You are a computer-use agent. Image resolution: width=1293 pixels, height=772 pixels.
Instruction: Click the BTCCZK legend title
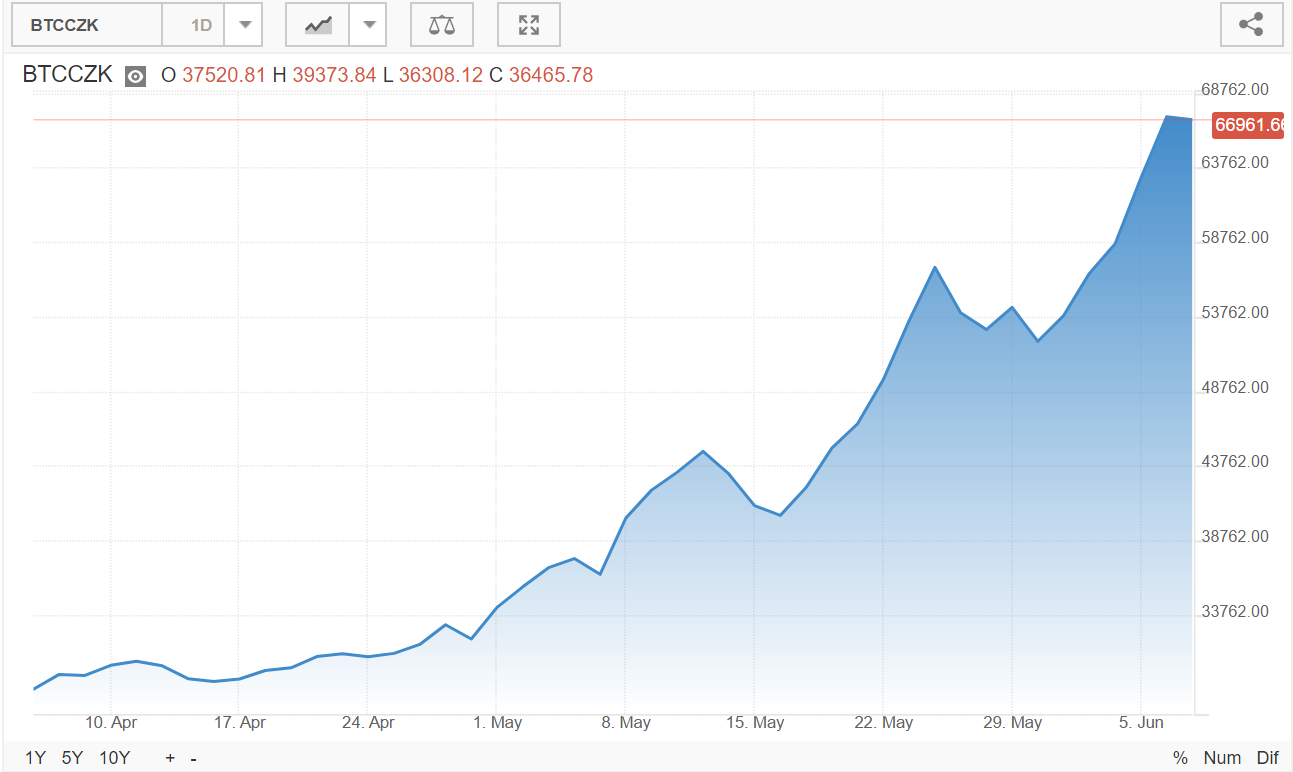pos(67,75)
